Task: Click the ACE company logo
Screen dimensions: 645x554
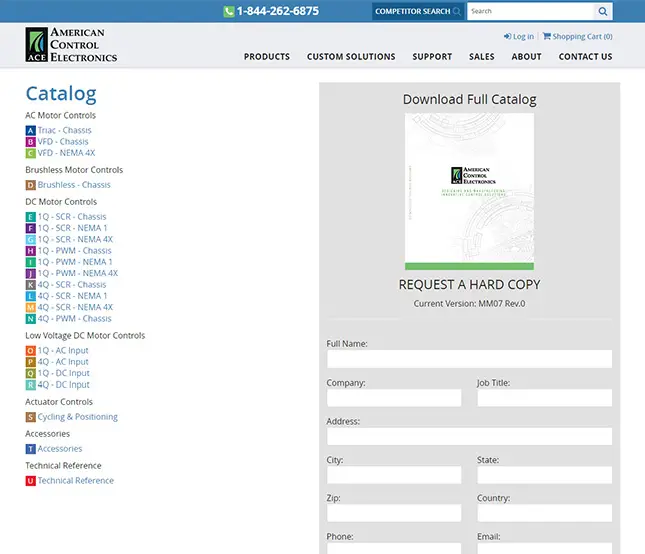Action: pyautogui.click(x=71, y=45)
